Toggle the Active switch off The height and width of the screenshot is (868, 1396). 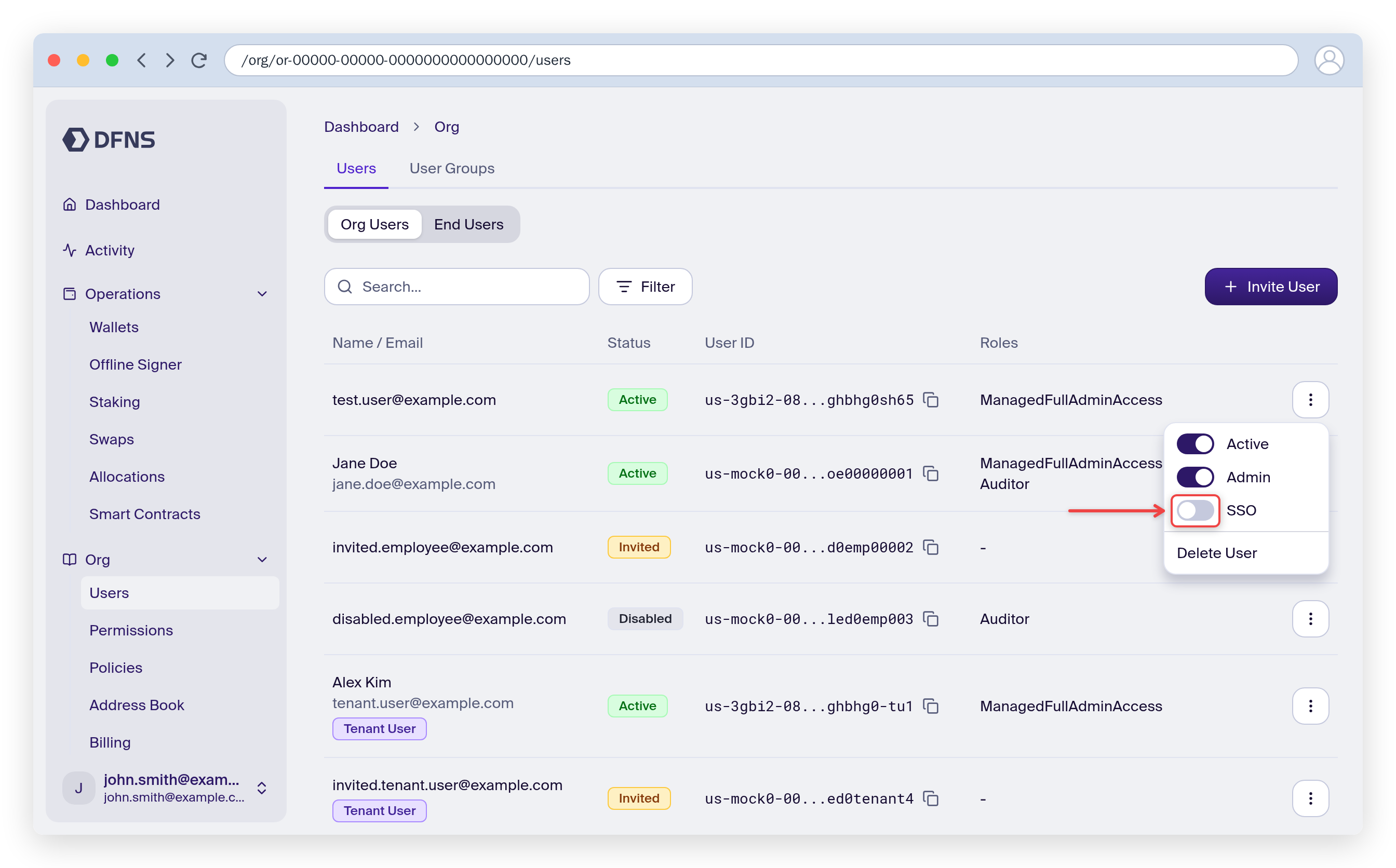point(1195,444)
